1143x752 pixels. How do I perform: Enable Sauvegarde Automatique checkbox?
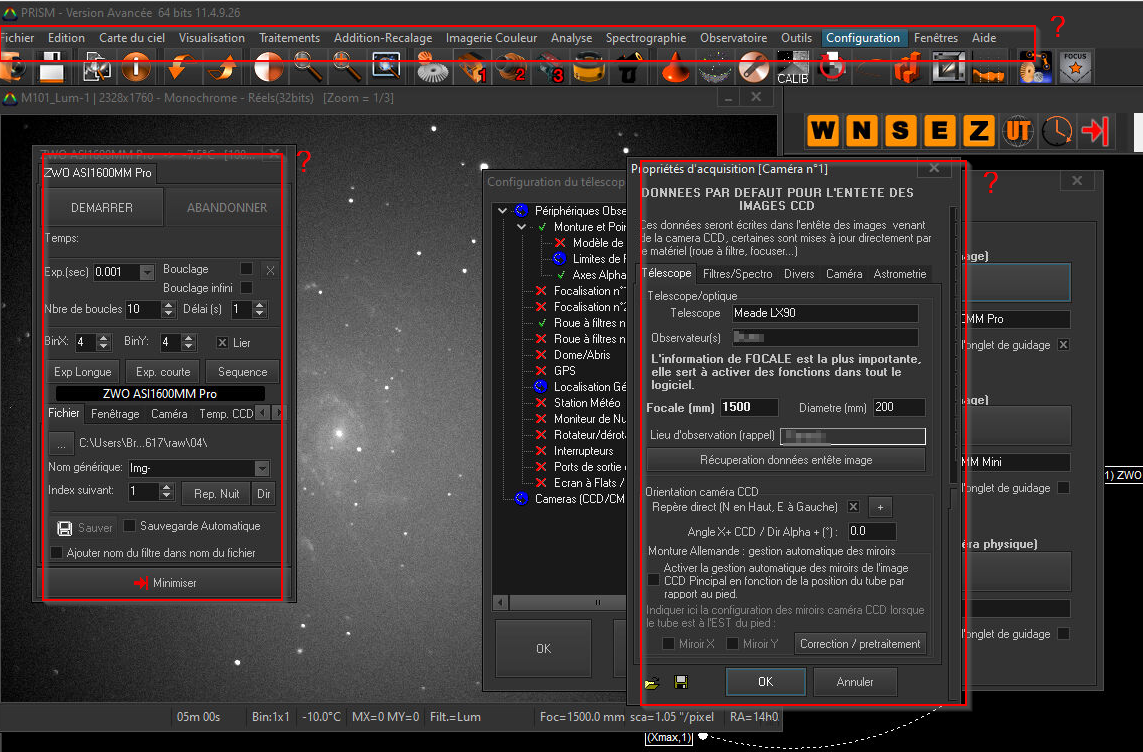(x=130, y=525)
